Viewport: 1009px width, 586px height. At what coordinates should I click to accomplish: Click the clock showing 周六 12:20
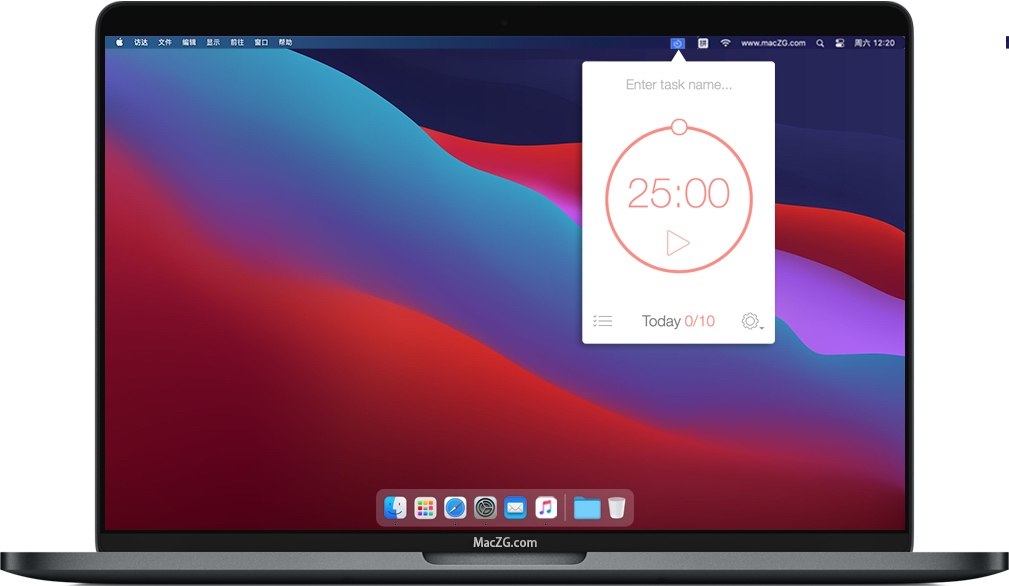pos(876,43)
